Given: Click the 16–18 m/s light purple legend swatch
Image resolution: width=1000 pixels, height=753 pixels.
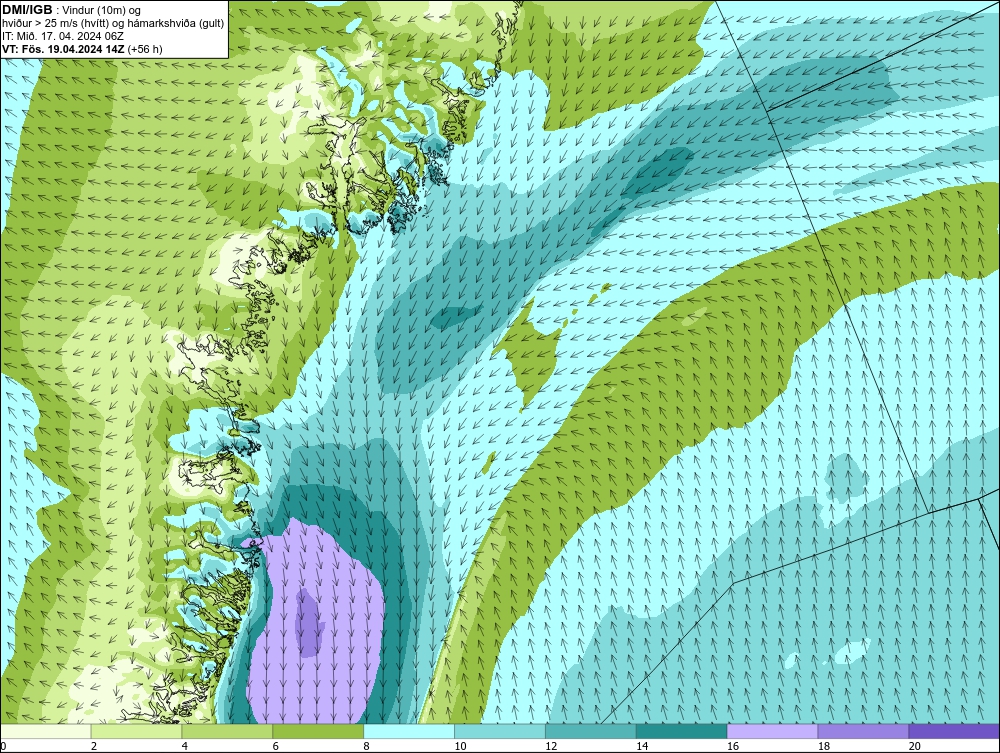Looking at the screenshot, I should (x=772, y=731).
